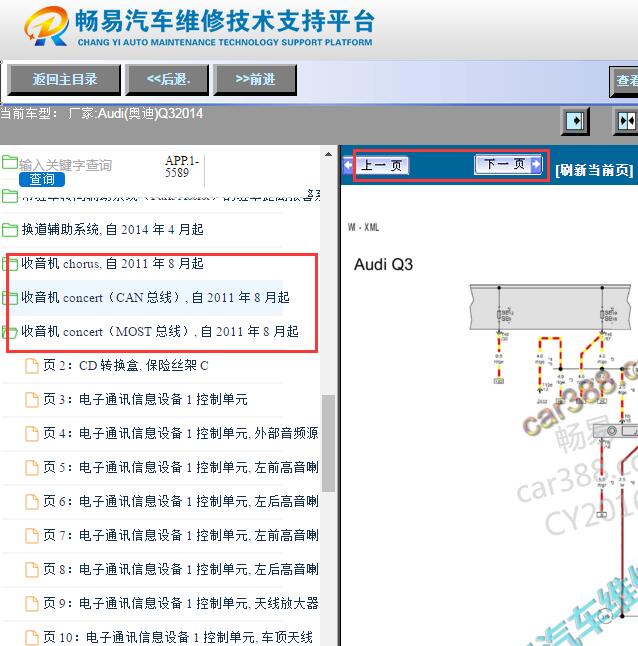Open 页 6 with 左后高音喇
Viewport: 638px width, 646px height.
(181, 501)
